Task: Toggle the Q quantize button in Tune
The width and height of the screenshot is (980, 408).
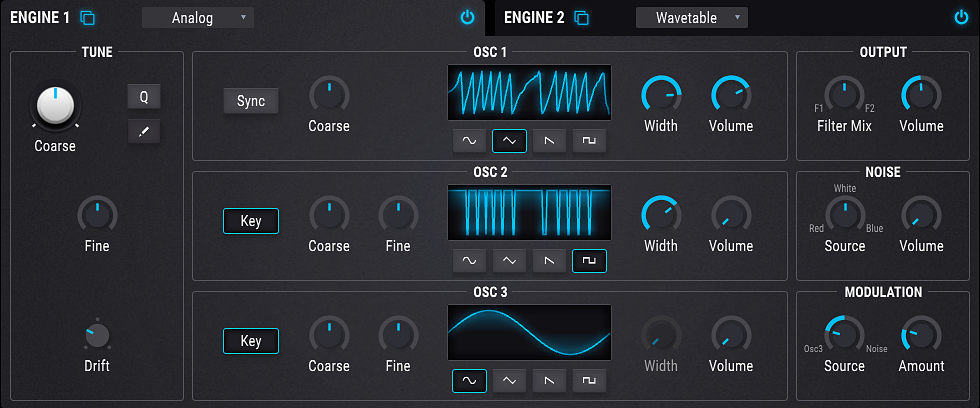Action: 144,97
